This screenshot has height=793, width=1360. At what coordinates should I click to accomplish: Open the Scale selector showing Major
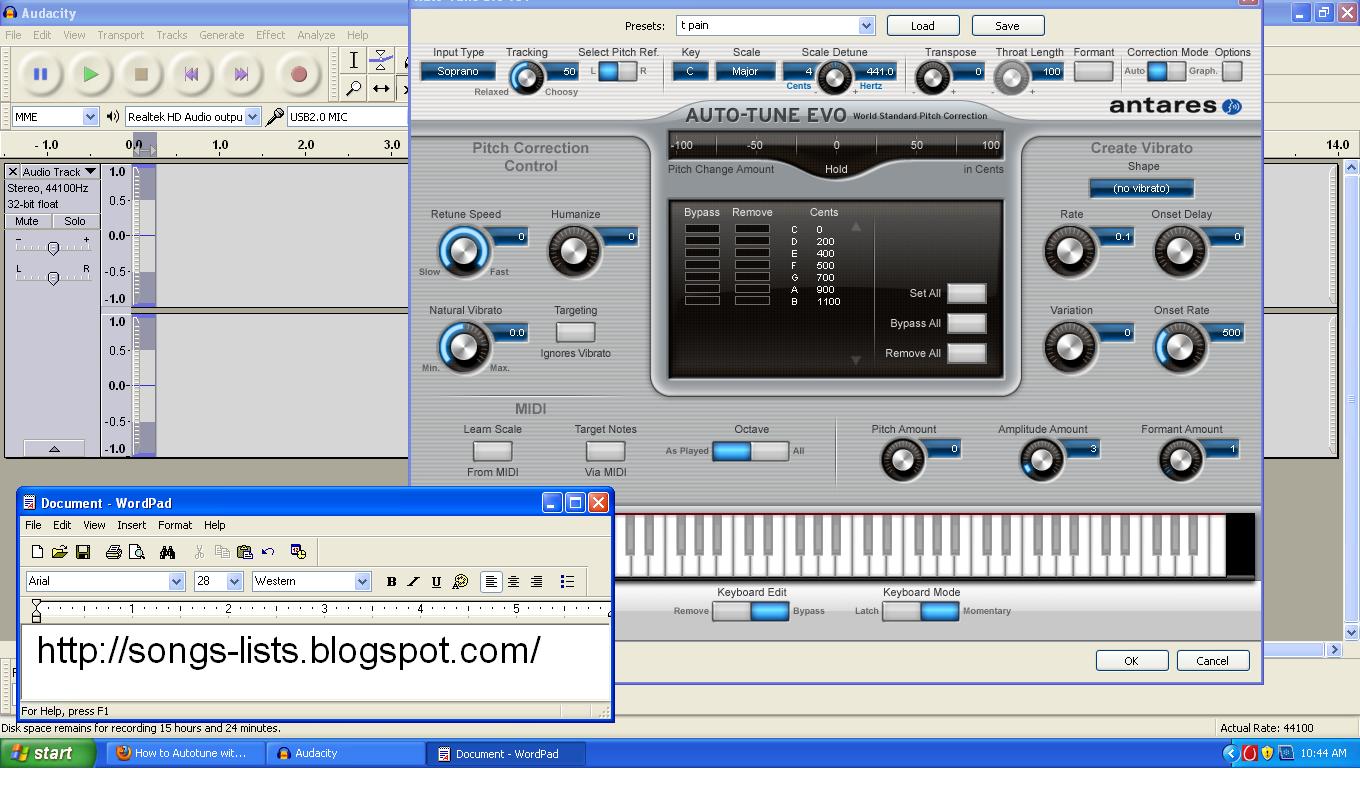745,71
